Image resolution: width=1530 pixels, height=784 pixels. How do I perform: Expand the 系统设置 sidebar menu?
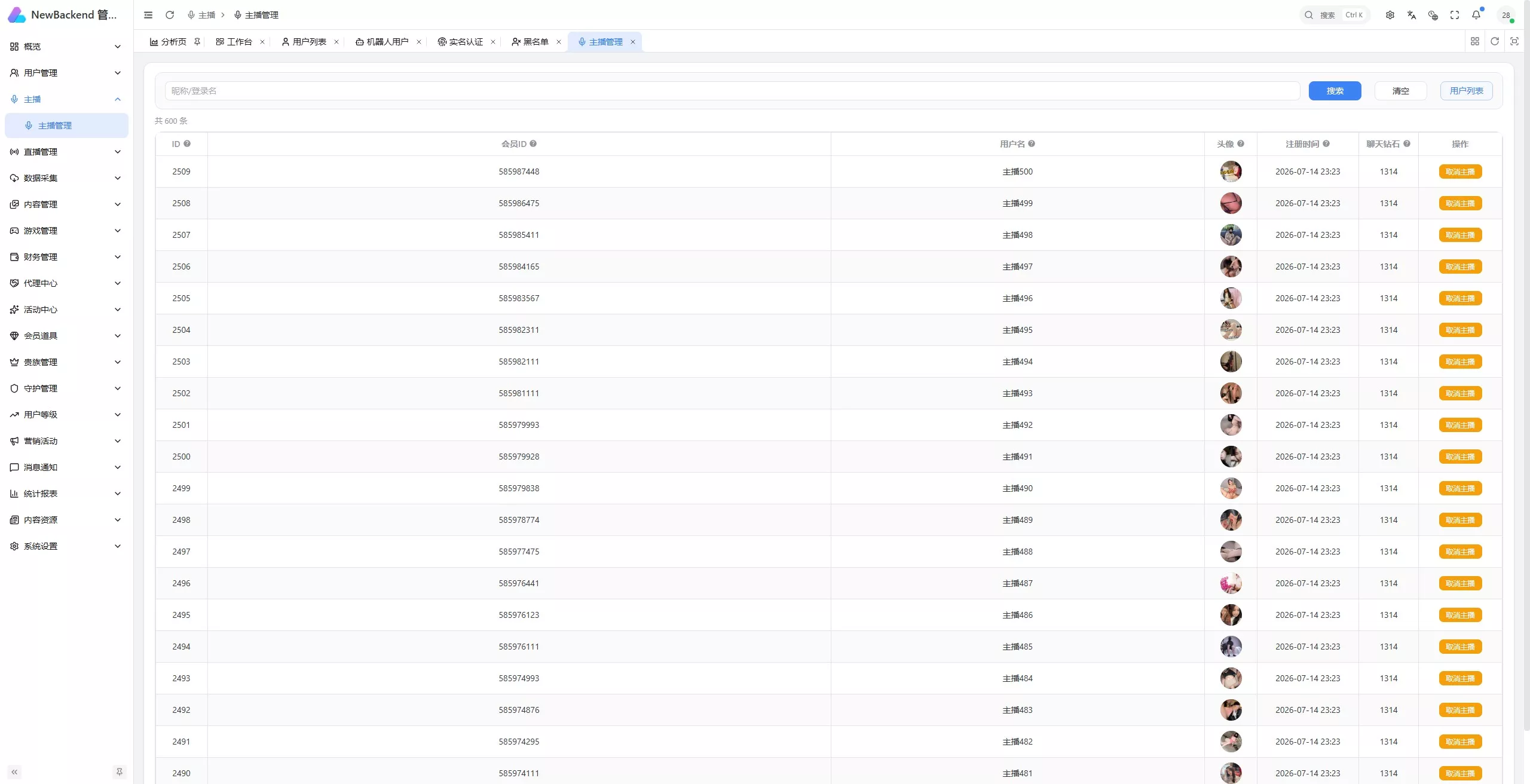[66, 546]
